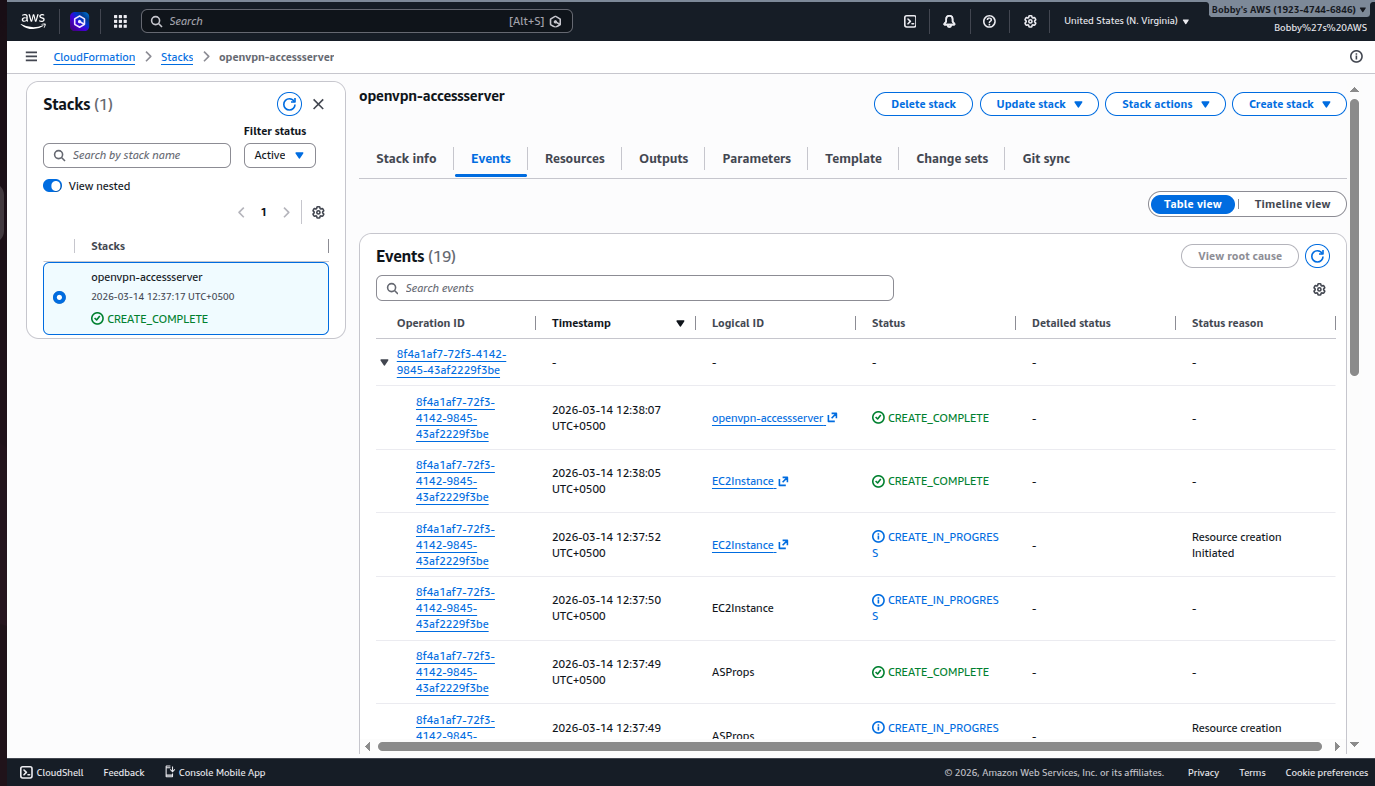Viewport: 1375px width, 786px height.
Task: Refresh the Stacks list
Action: tap(289, 104)
